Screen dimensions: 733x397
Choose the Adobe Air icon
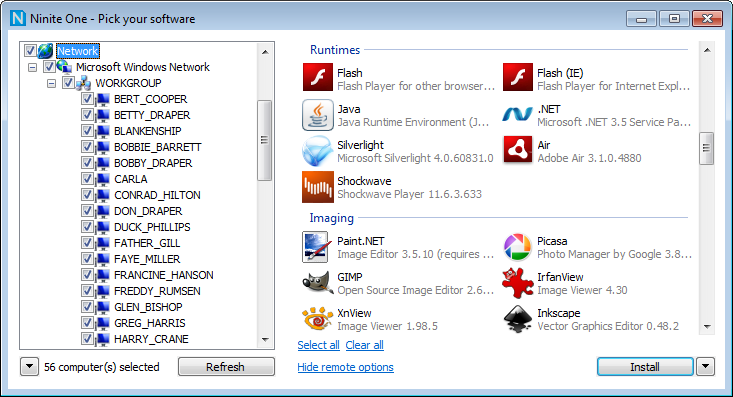(517, 150)
